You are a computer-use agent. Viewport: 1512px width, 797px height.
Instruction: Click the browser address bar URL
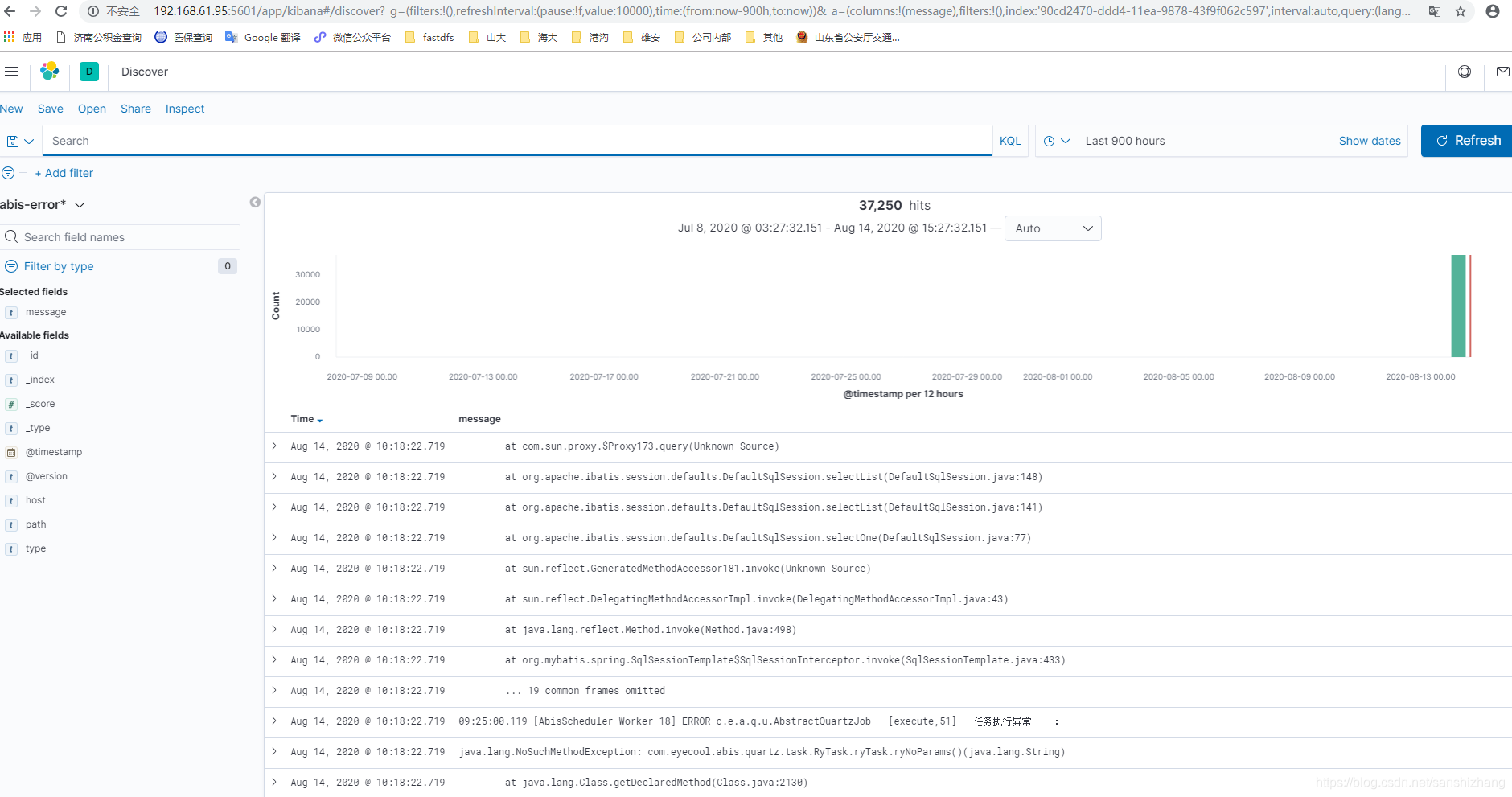coord(780,11)
